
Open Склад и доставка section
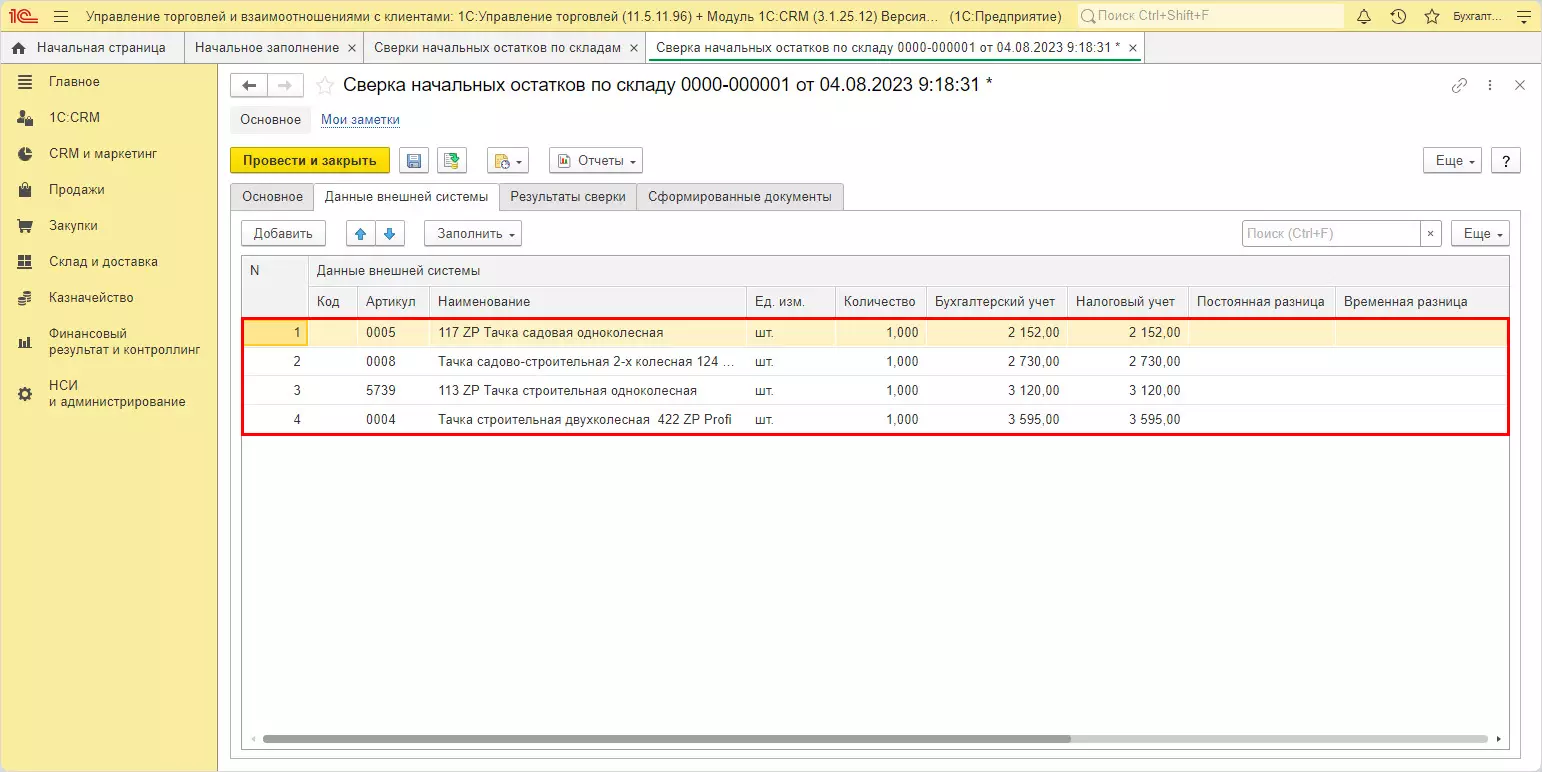[x=103, y=262]
